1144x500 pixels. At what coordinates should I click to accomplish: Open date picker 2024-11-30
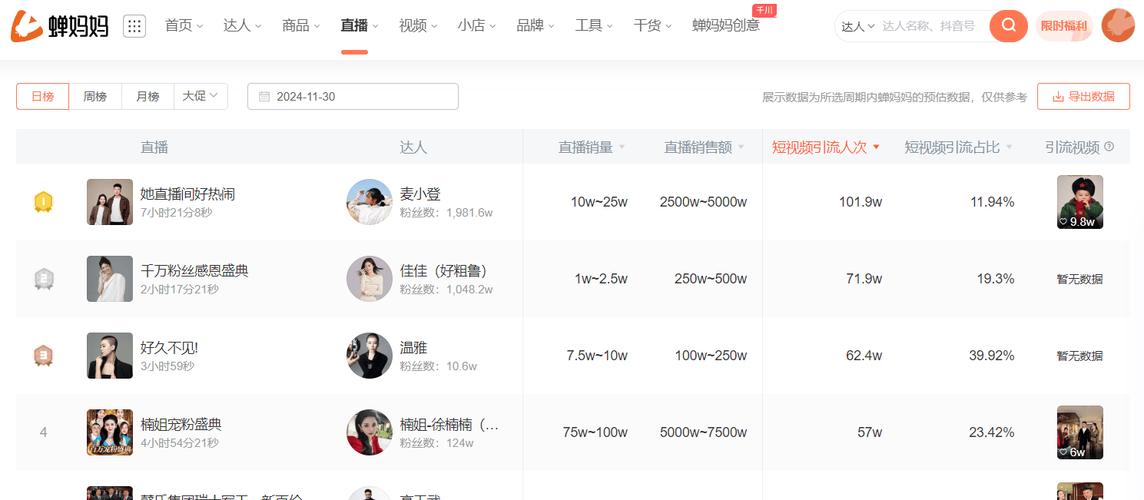[x=352, y=96]
